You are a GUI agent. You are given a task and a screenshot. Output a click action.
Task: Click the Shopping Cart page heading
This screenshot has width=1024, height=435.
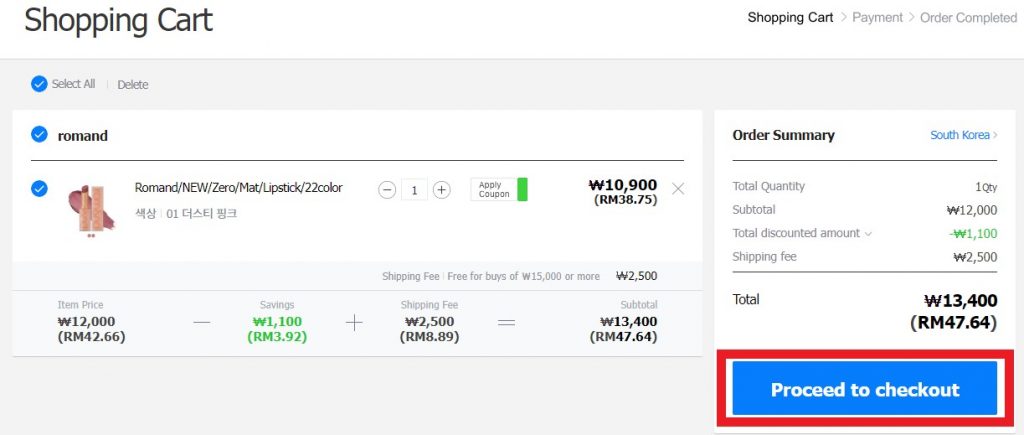(x=118, y=20)
